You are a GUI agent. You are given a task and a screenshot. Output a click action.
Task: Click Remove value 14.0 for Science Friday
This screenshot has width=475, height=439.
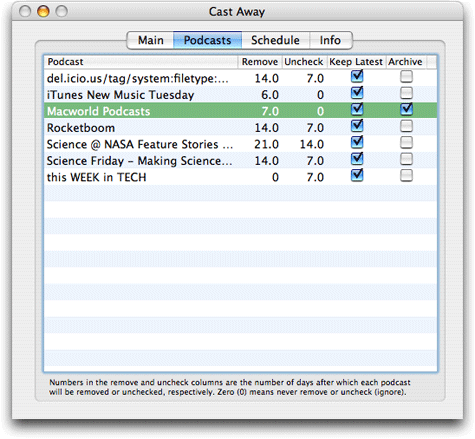tap(267, 161)
